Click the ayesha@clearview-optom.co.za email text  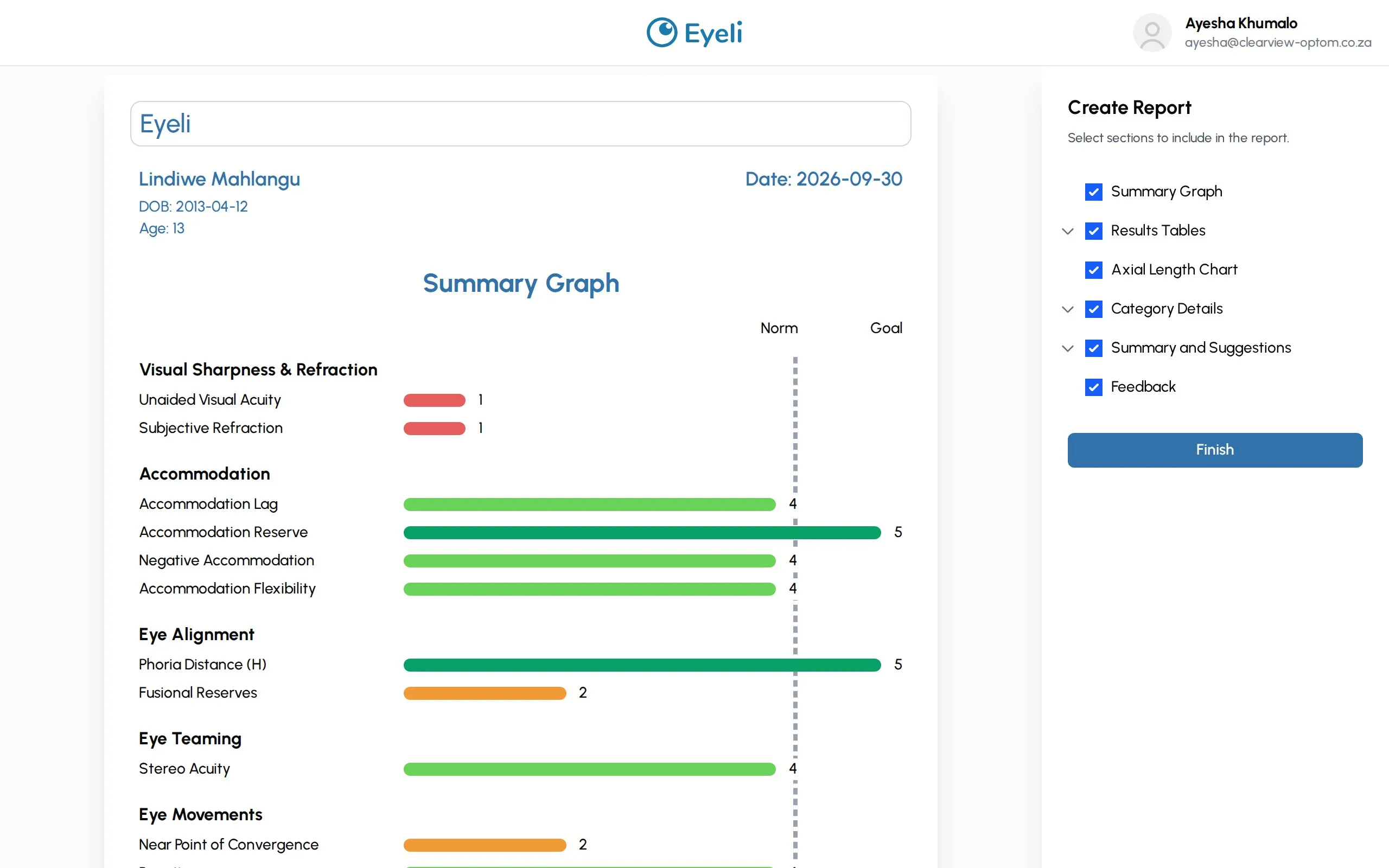[x=1278, y=42]
